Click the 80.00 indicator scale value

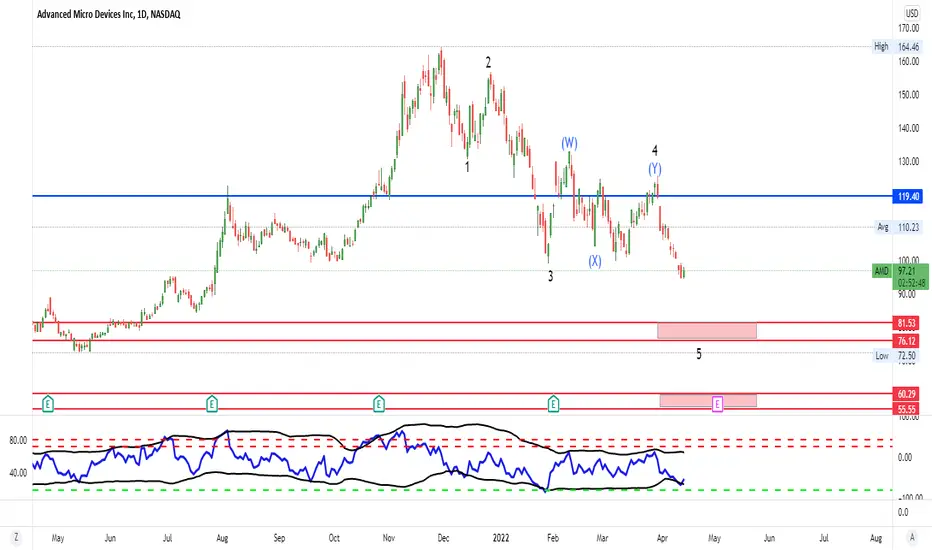pos(18,441)
